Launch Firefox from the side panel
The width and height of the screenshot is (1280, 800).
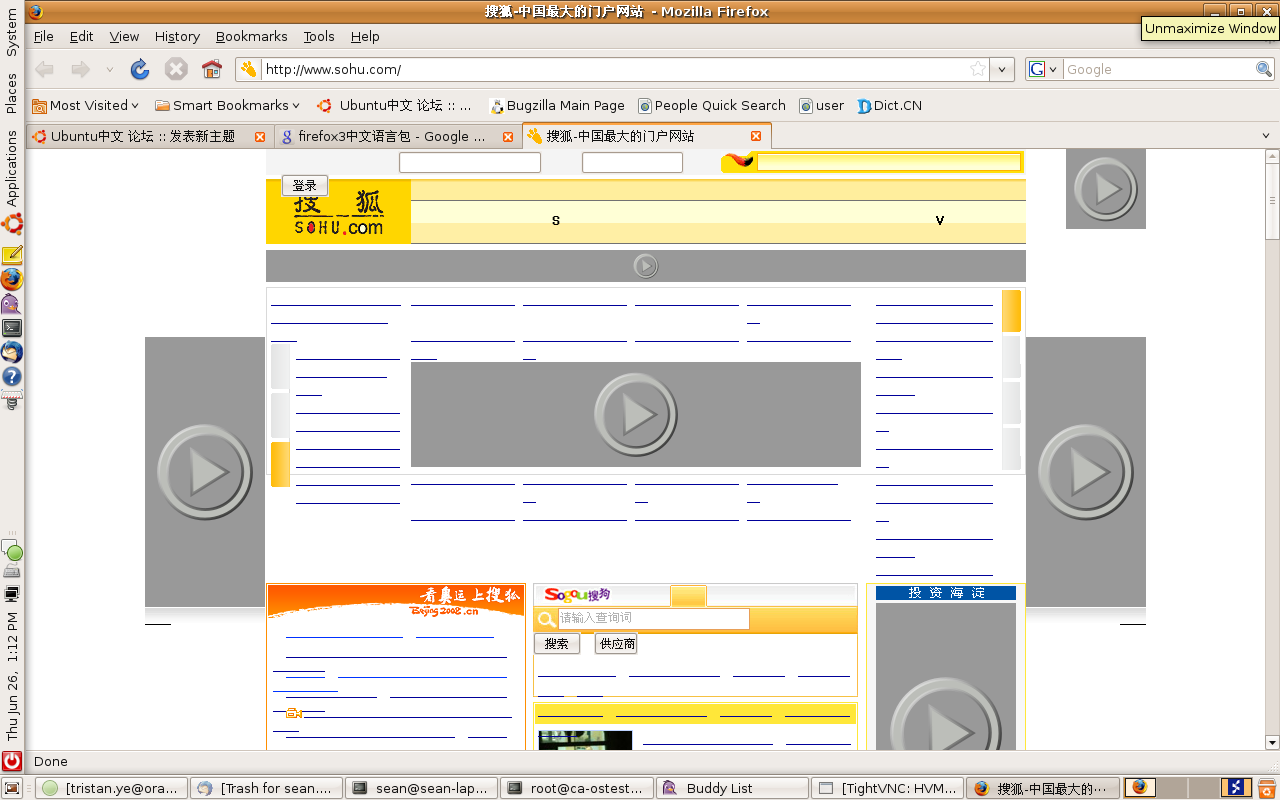[x=12, y=279]
